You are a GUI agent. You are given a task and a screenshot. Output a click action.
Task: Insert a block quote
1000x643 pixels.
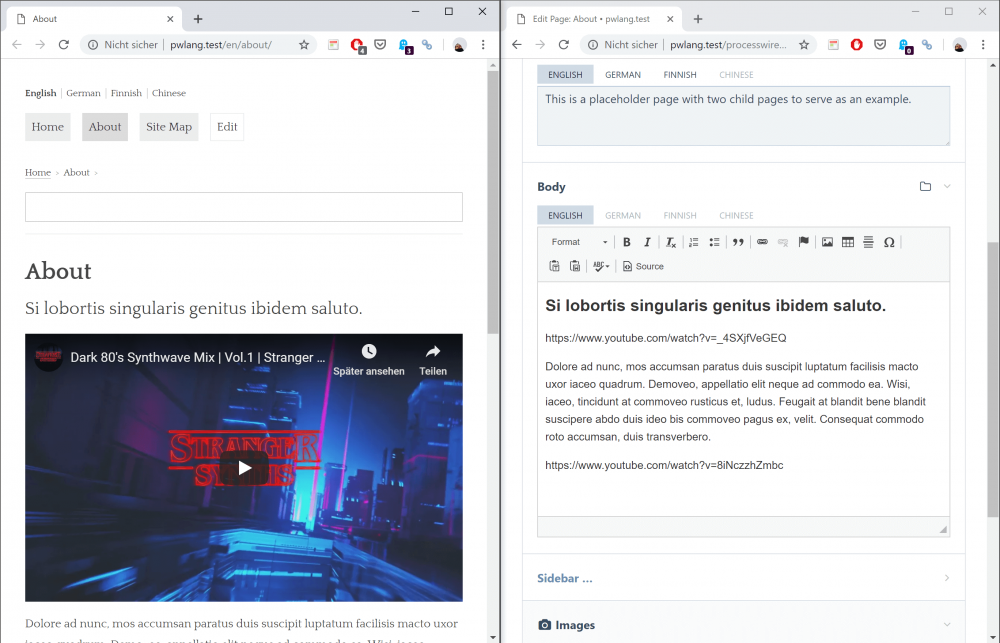pyautogui.click(x=738, y=242)
